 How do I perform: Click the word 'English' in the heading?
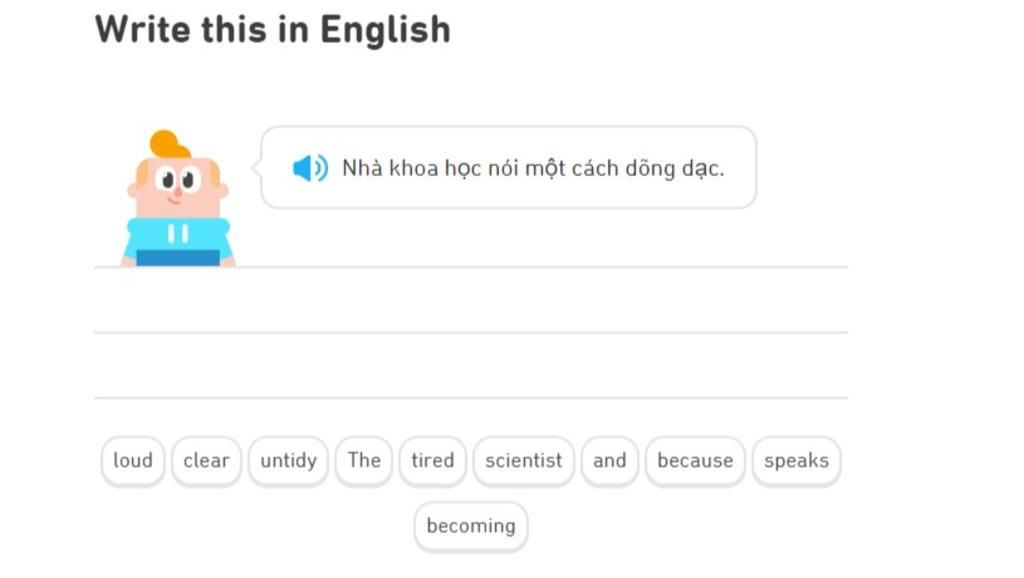pos(385,30)
